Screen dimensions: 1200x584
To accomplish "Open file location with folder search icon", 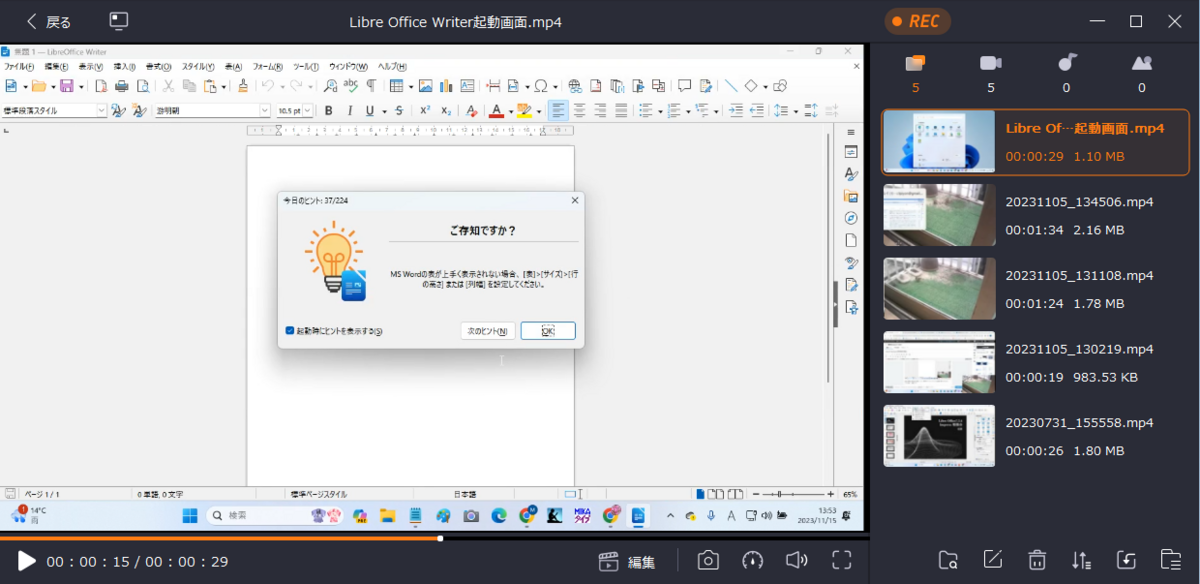I will click(948, 560).
